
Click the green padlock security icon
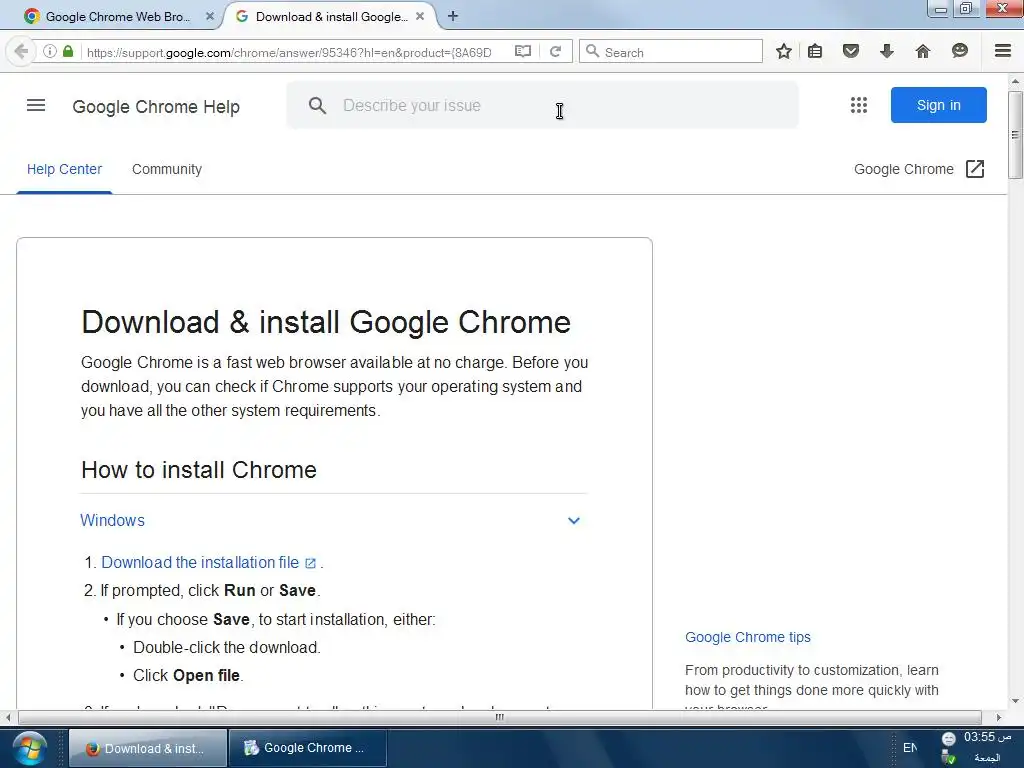pyautogui.click(x=68, y=51)
